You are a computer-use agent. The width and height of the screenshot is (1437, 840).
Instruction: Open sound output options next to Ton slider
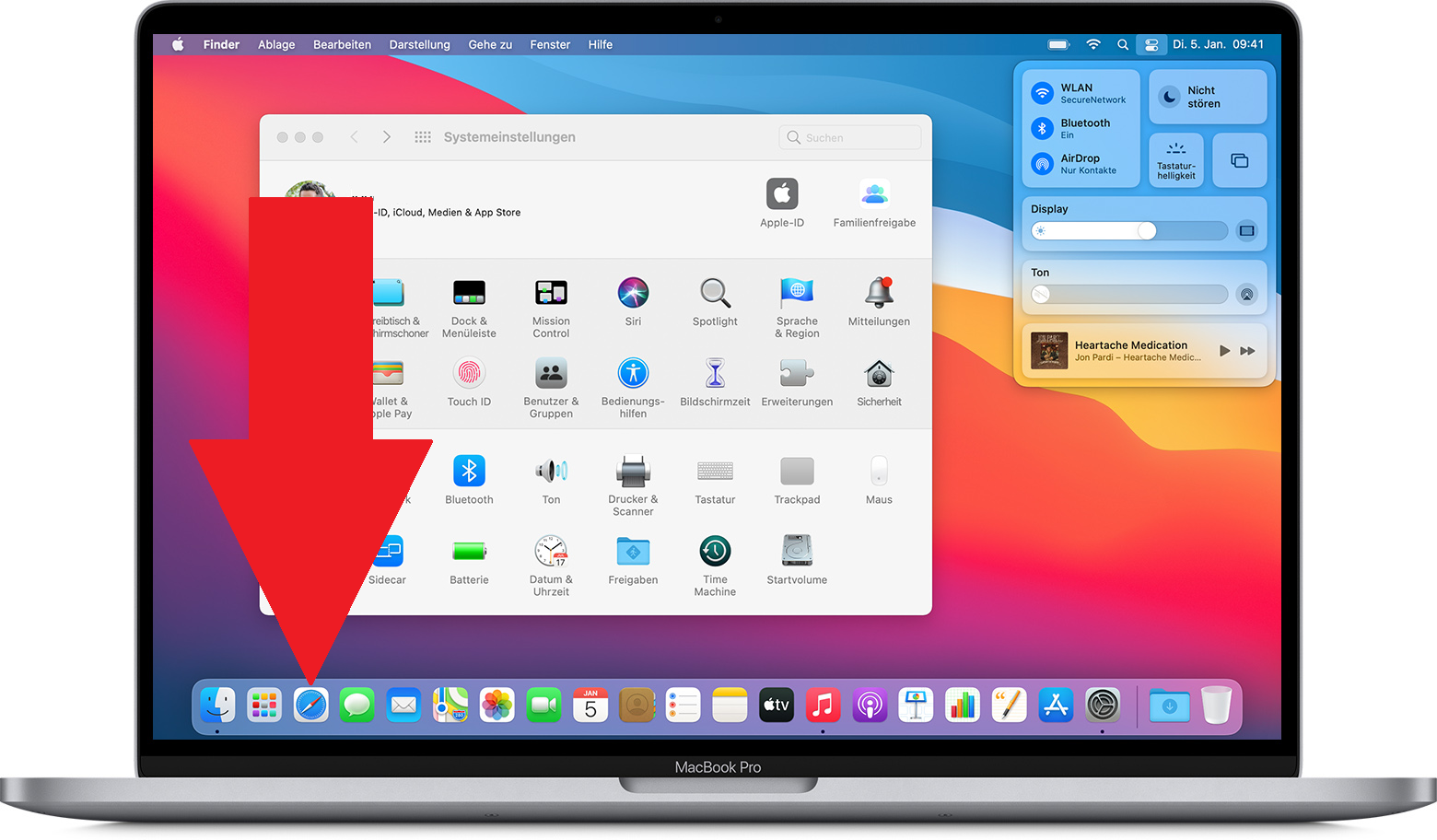click(1246, 295)
